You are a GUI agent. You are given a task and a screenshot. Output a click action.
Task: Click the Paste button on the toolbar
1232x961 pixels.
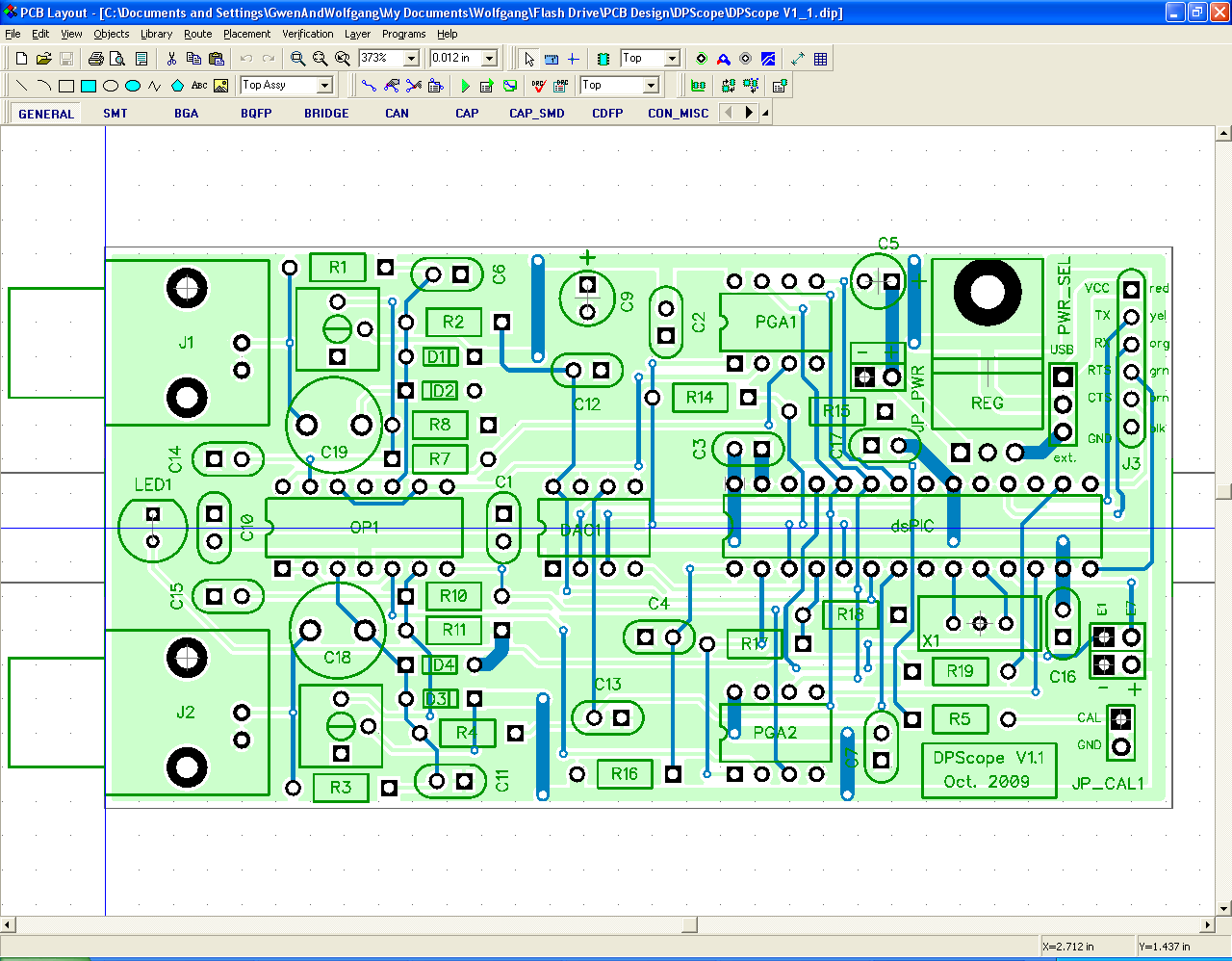pos(216,58)
